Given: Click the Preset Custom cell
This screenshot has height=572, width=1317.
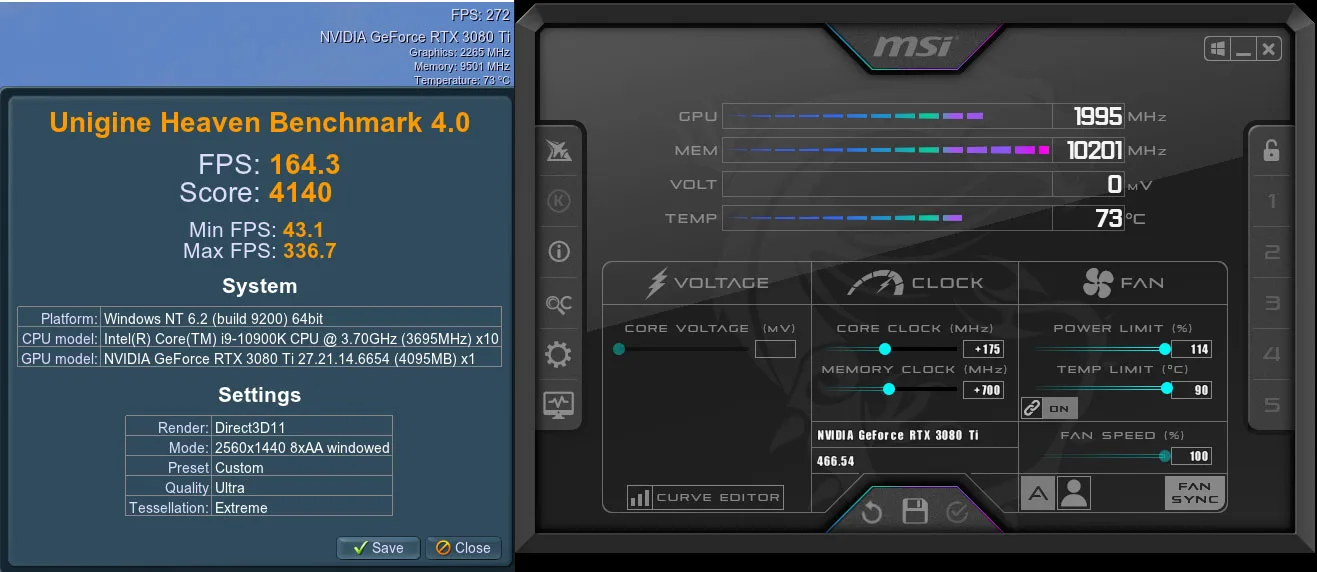Looking at the screenshot, I should coord(301,467).
